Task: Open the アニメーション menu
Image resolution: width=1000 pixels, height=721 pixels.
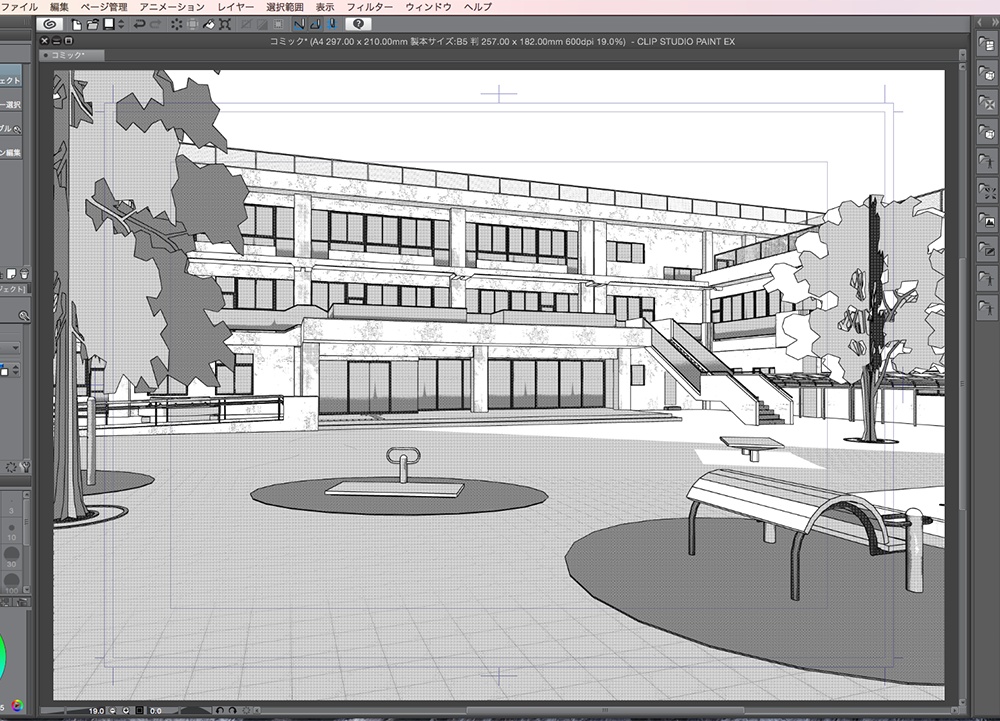Action: (x=172, y=7)
